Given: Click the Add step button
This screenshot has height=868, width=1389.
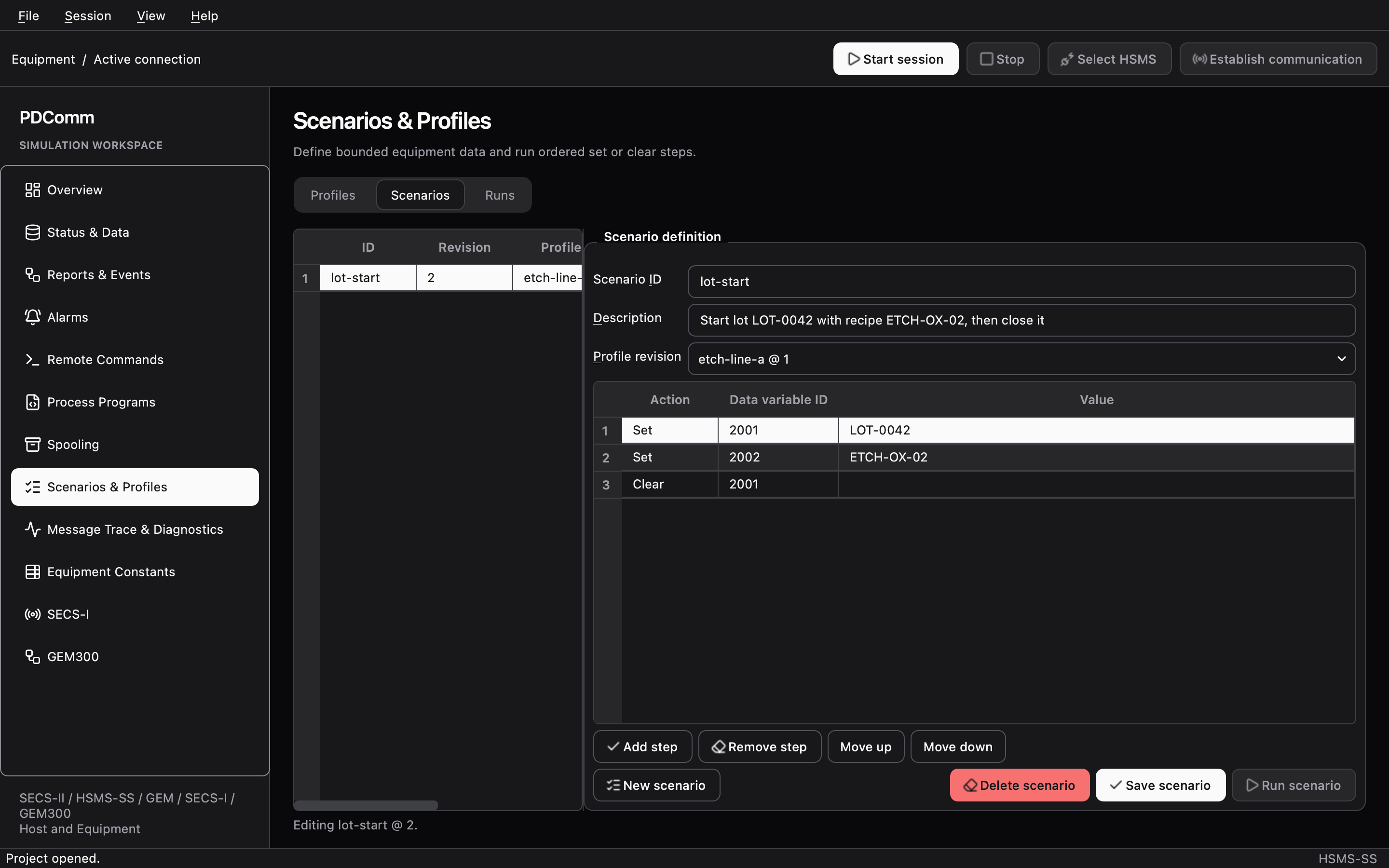Looking at the screenshot, I should click(x=642, y=746).
